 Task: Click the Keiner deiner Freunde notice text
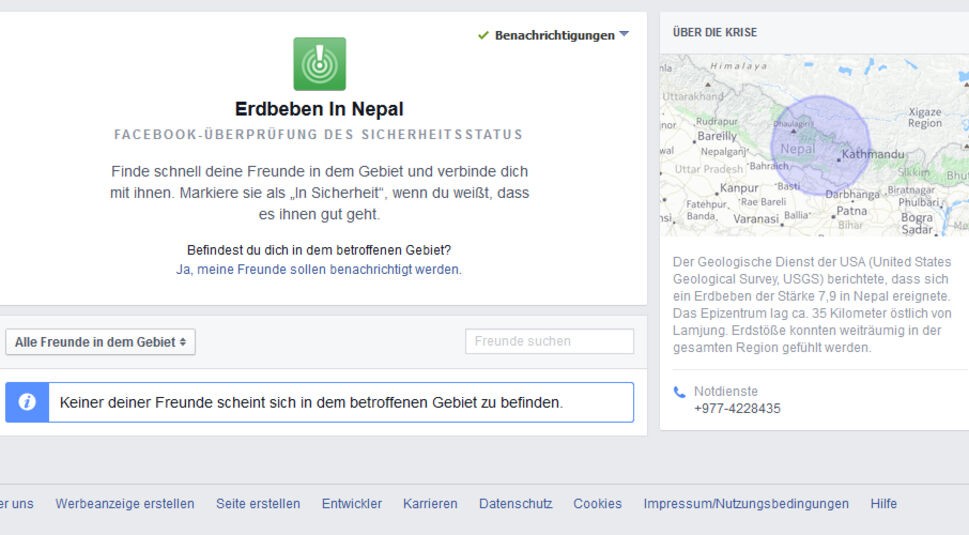pos(311,403)
